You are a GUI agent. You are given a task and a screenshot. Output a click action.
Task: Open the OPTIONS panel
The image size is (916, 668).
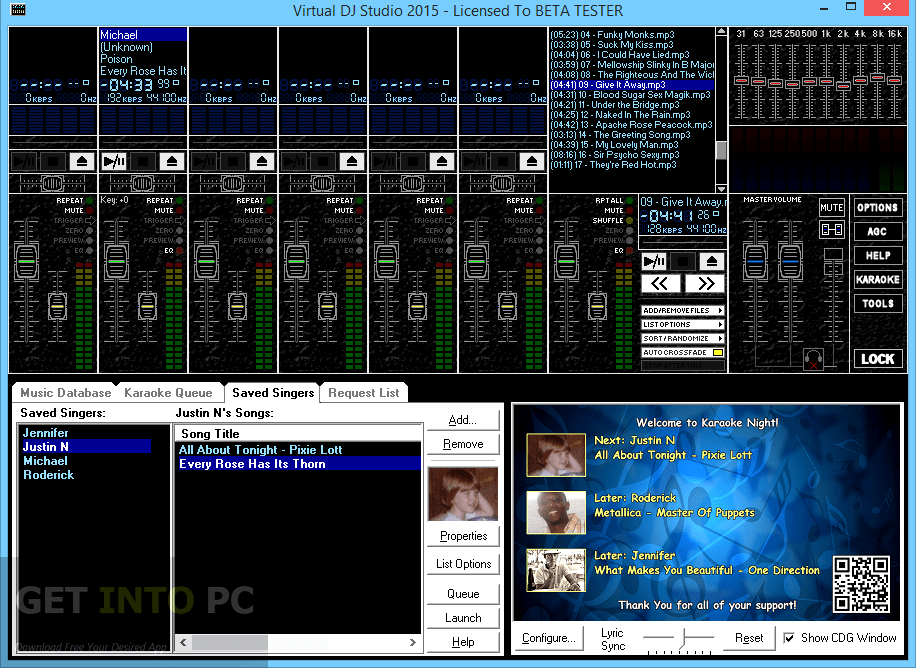point(877,207)
